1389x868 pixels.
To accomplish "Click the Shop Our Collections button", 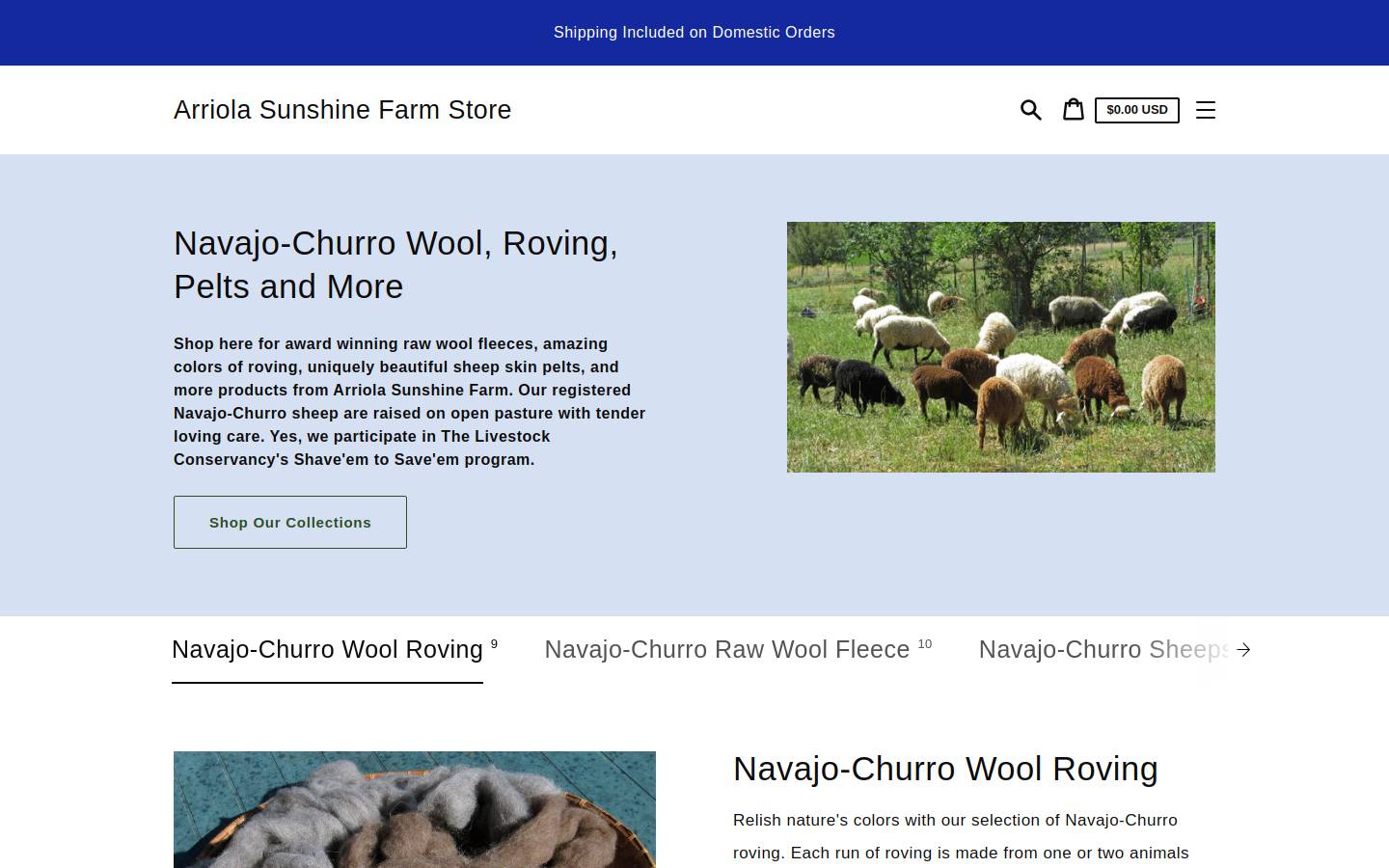I will click(290, 523).
